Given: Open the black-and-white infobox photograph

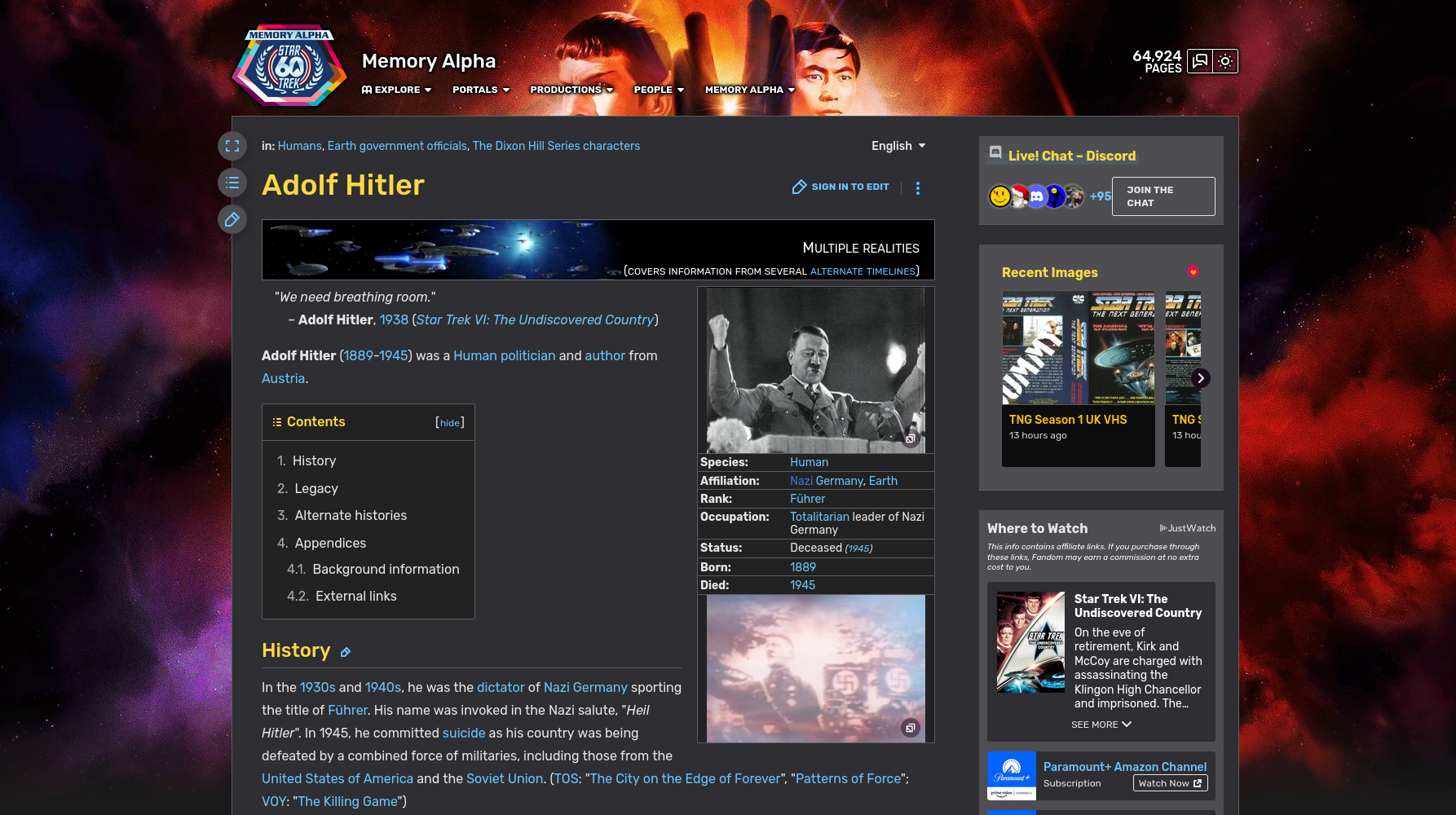Looking at the screenshot, I should click(x=816, y=370).
